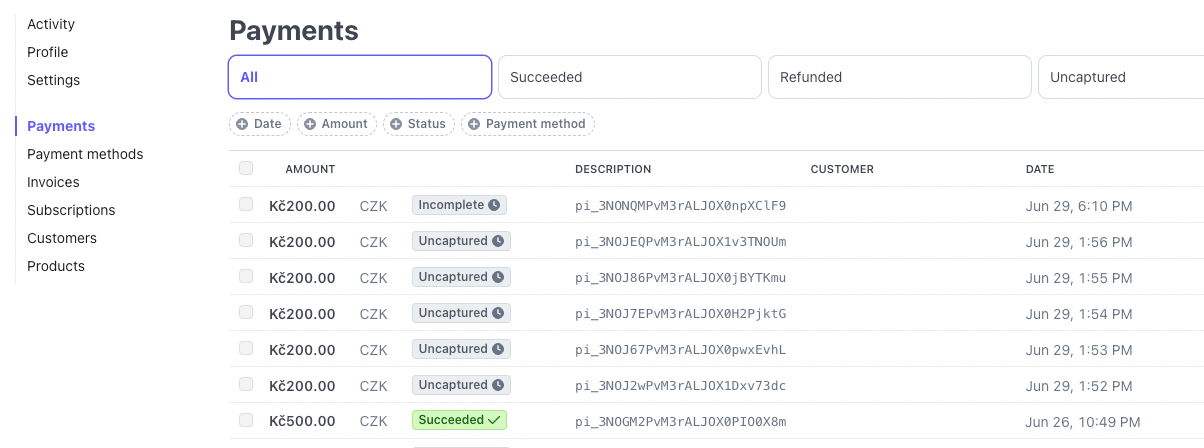Click the plus icon on Status filter
Screen dimensions: 1204x448
(396, 124)
